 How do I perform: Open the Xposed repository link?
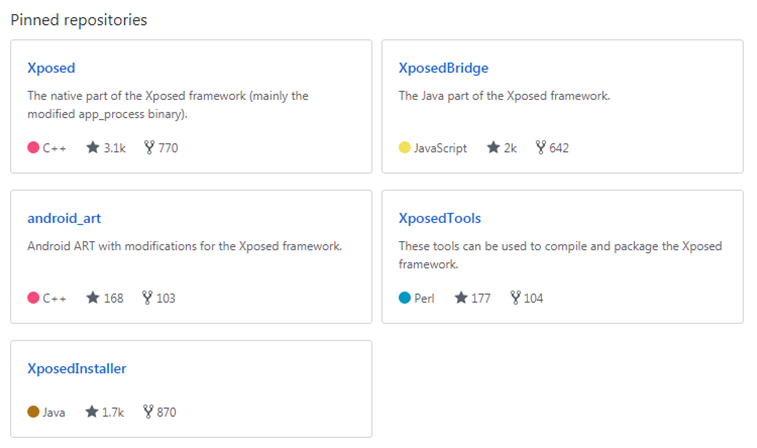(51, 68)
